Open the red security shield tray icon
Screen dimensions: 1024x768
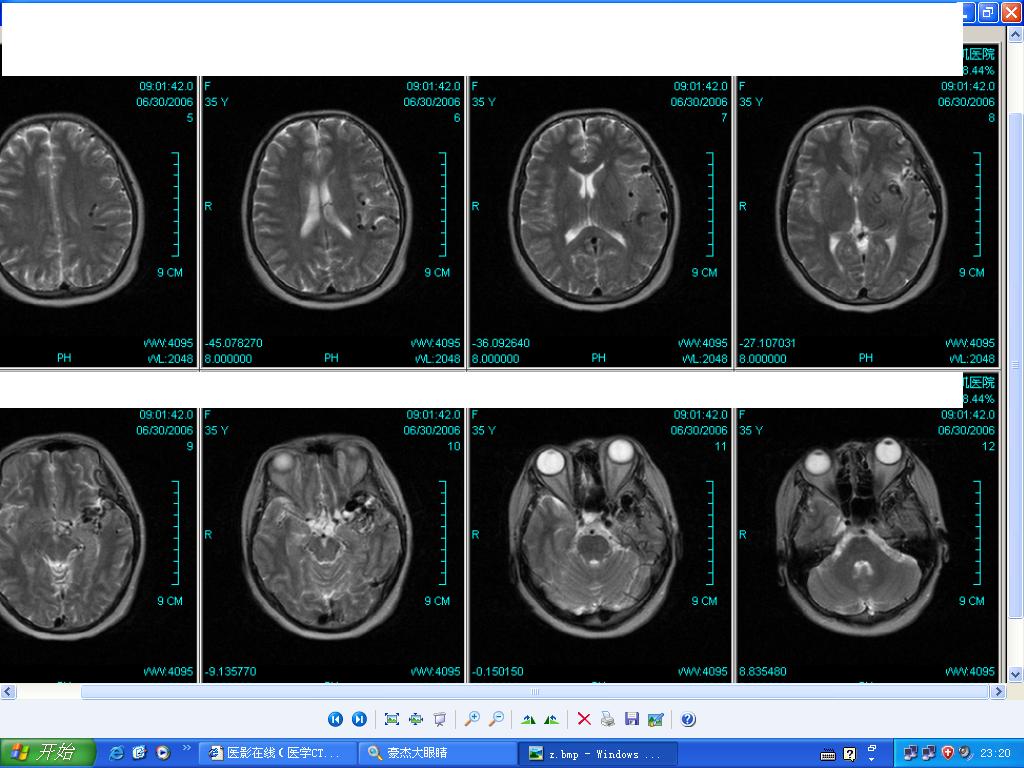point(948,753)
